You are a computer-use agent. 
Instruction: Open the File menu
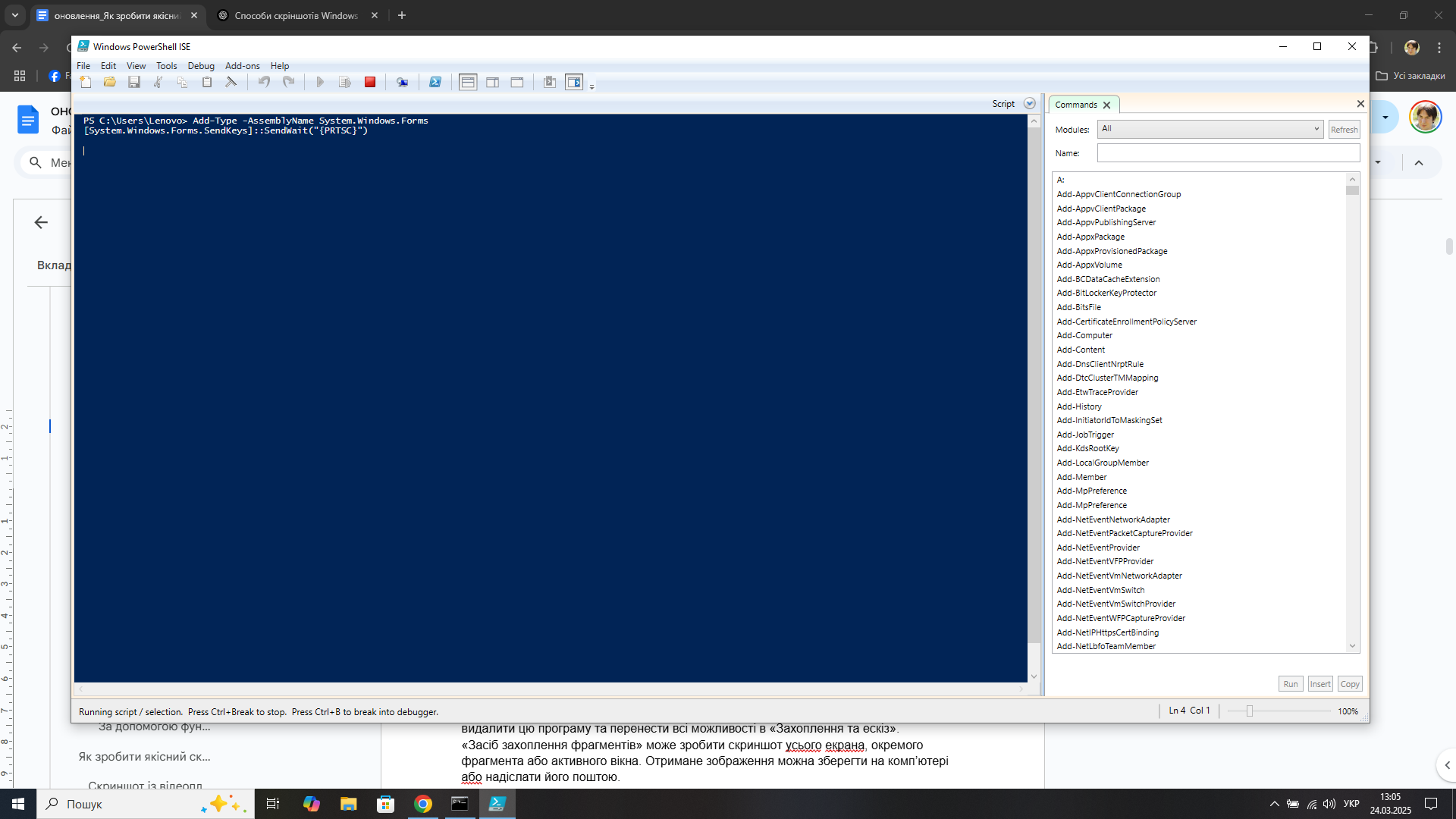83,66
